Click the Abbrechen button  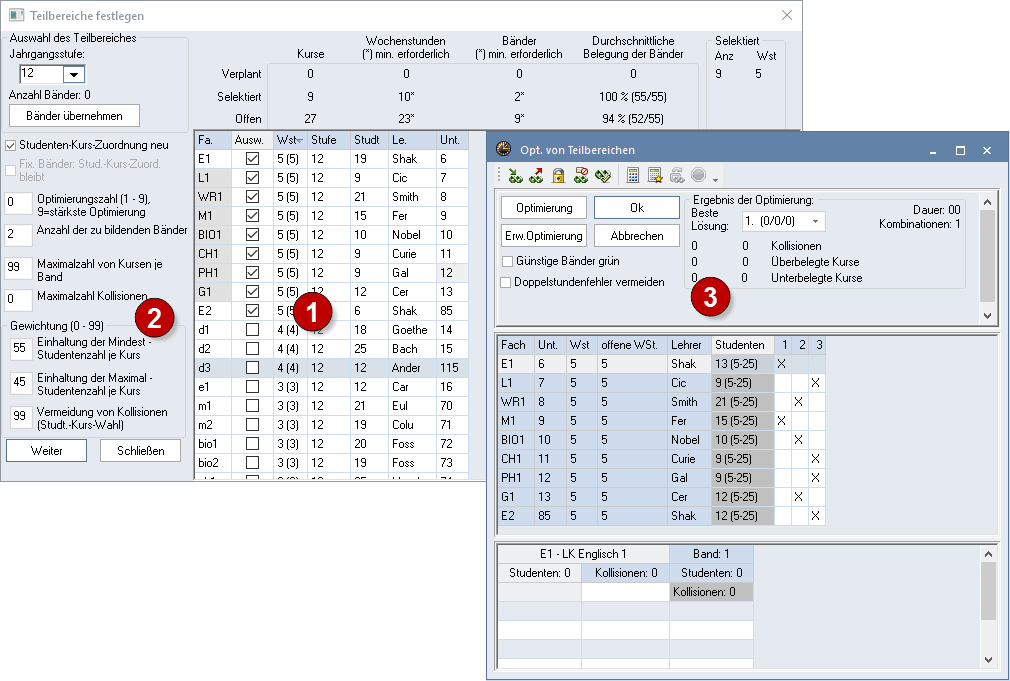click(x=636, y=236)
